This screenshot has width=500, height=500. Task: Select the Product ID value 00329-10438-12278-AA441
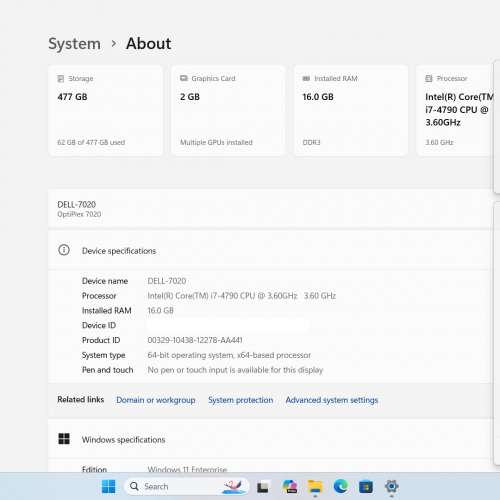195,340
